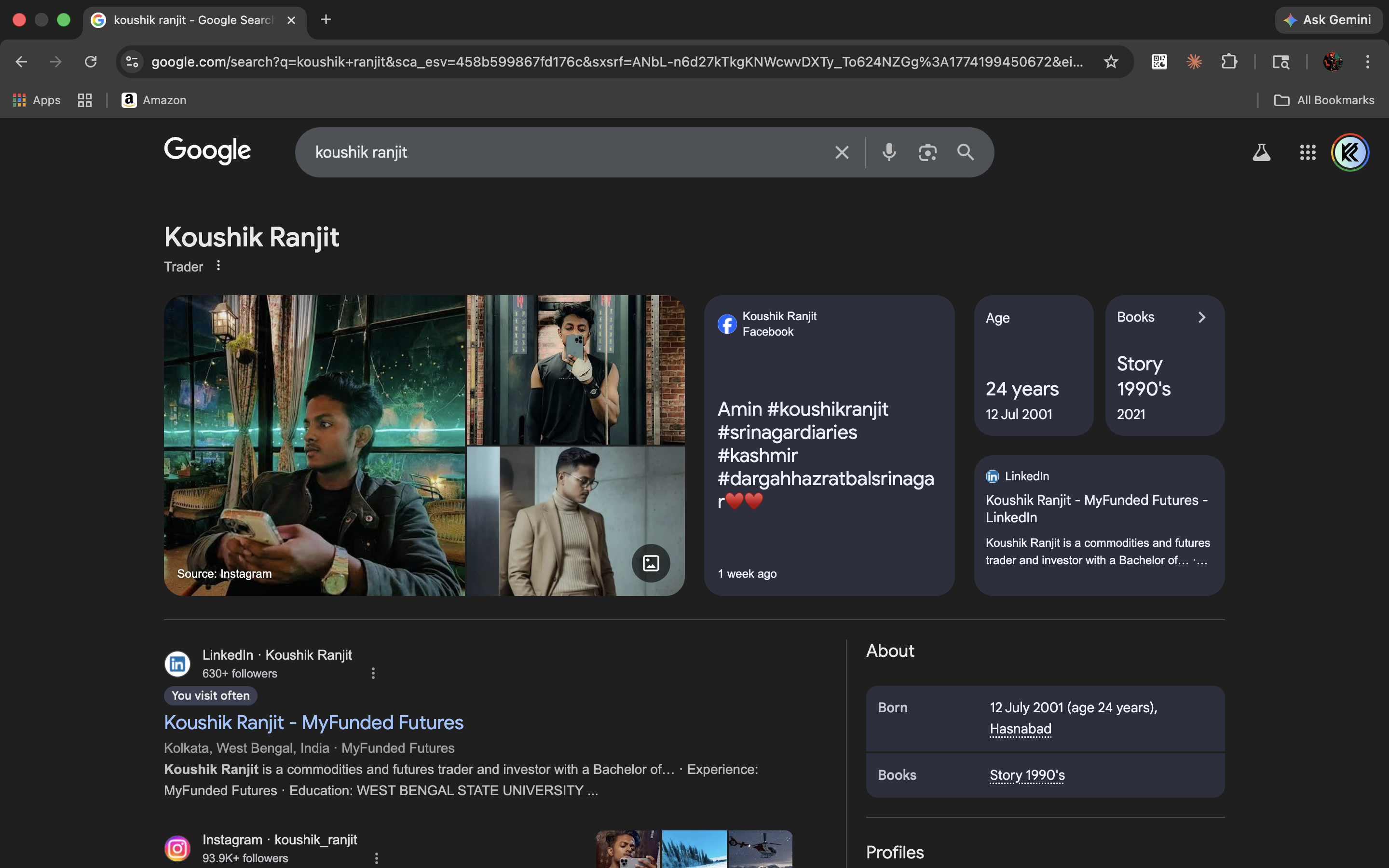Open more images button on photo grid
The width and height of the screenshot is (1389, 868).
tap(650, 563)
